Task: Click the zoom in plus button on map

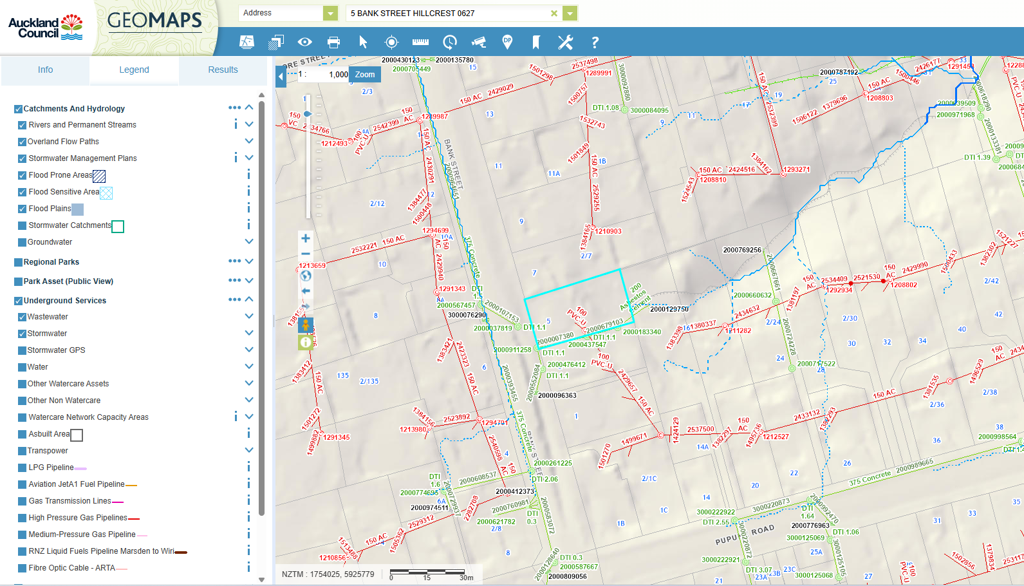Action: coord(306,239)
